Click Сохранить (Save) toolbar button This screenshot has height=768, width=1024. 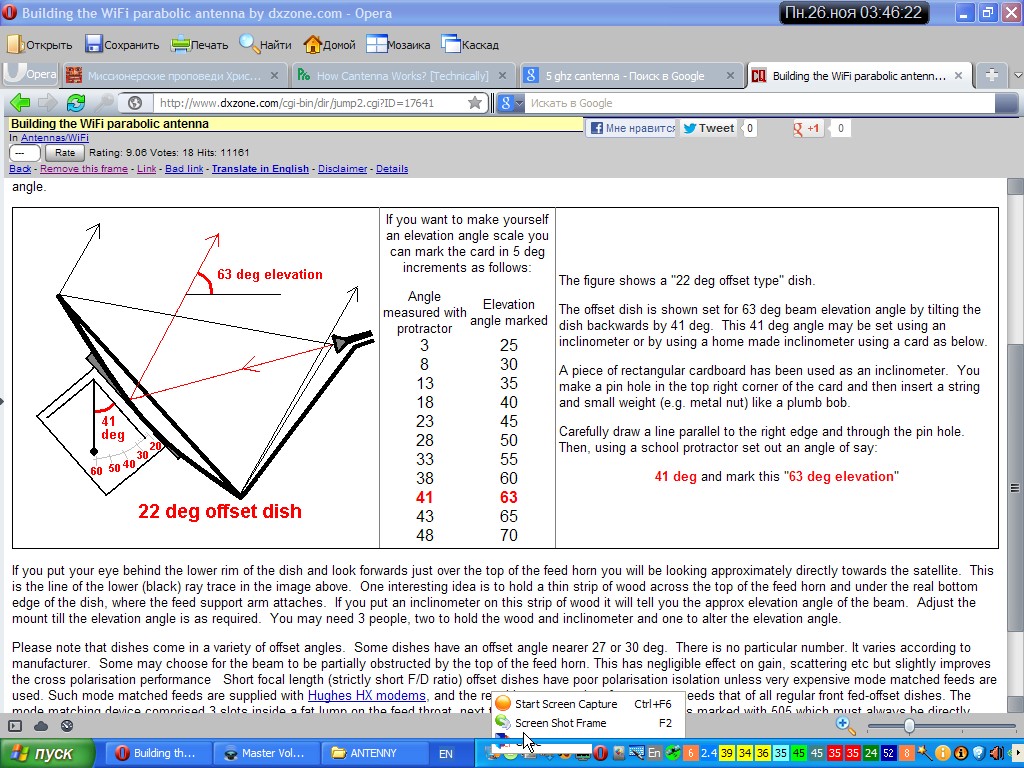pyautogui.click(x=123, y=44)
